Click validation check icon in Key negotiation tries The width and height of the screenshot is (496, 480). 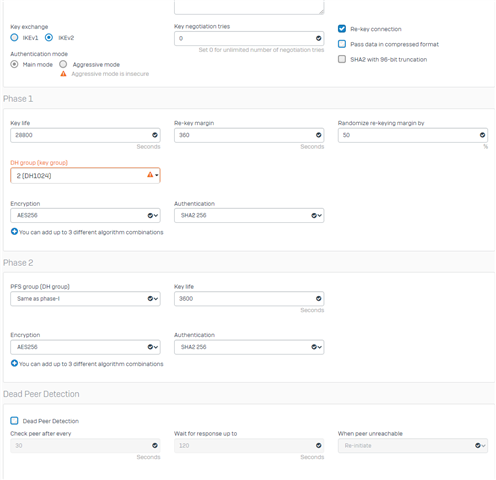(x=319, y=38)
